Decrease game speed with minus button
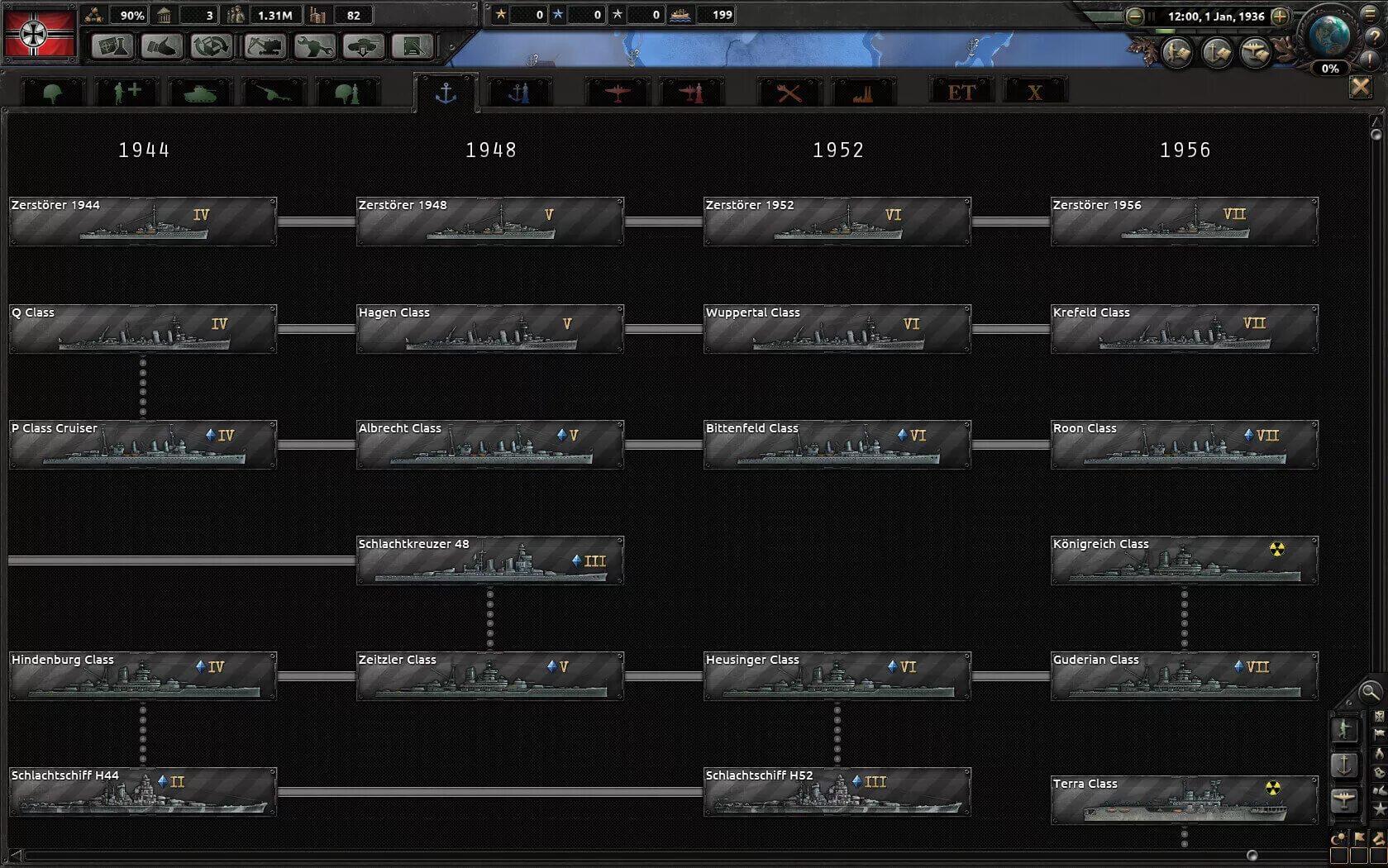 point(1135,16)
